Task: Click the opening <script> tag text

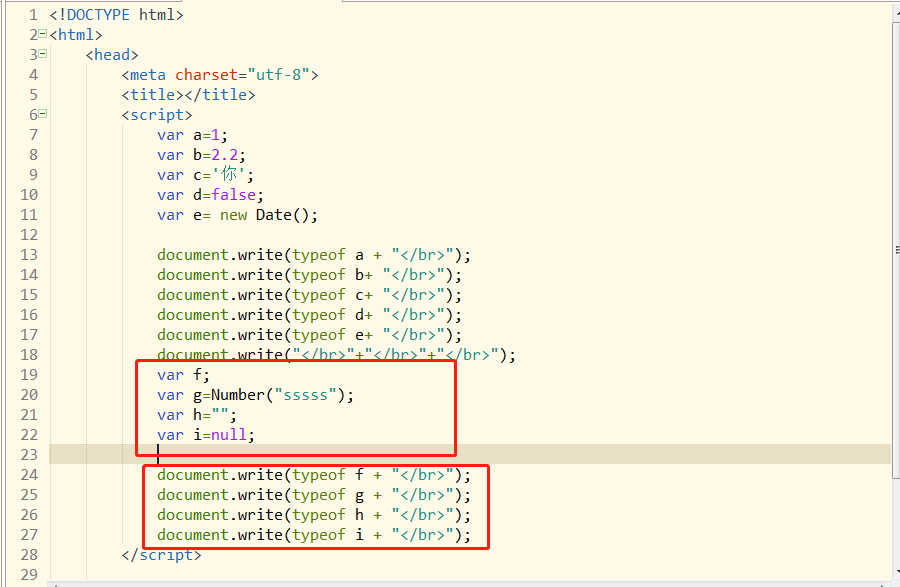Action: pos(157,115)
